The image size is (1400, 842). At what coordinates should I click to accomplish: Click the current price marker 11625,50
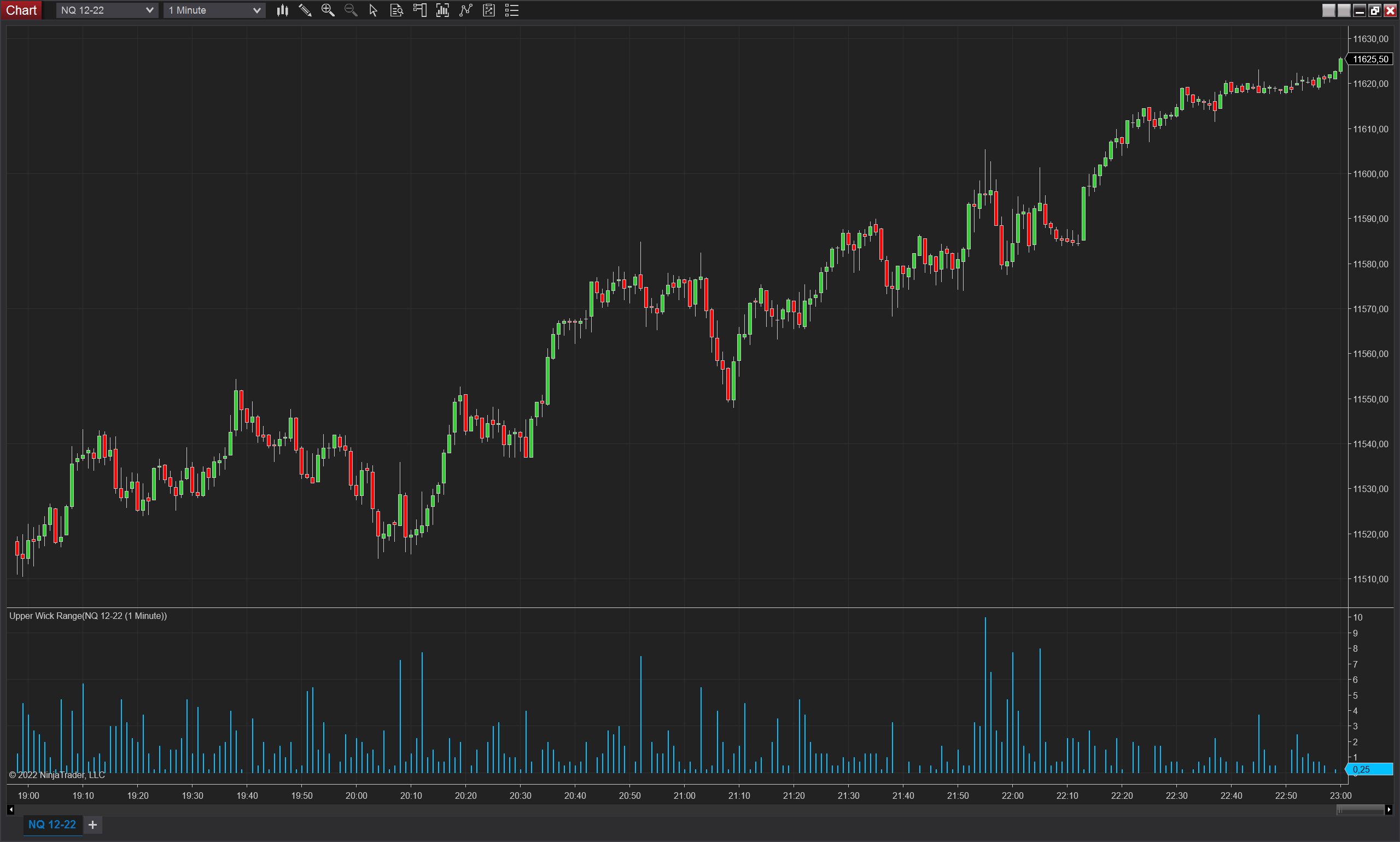tap(1370, 59)
